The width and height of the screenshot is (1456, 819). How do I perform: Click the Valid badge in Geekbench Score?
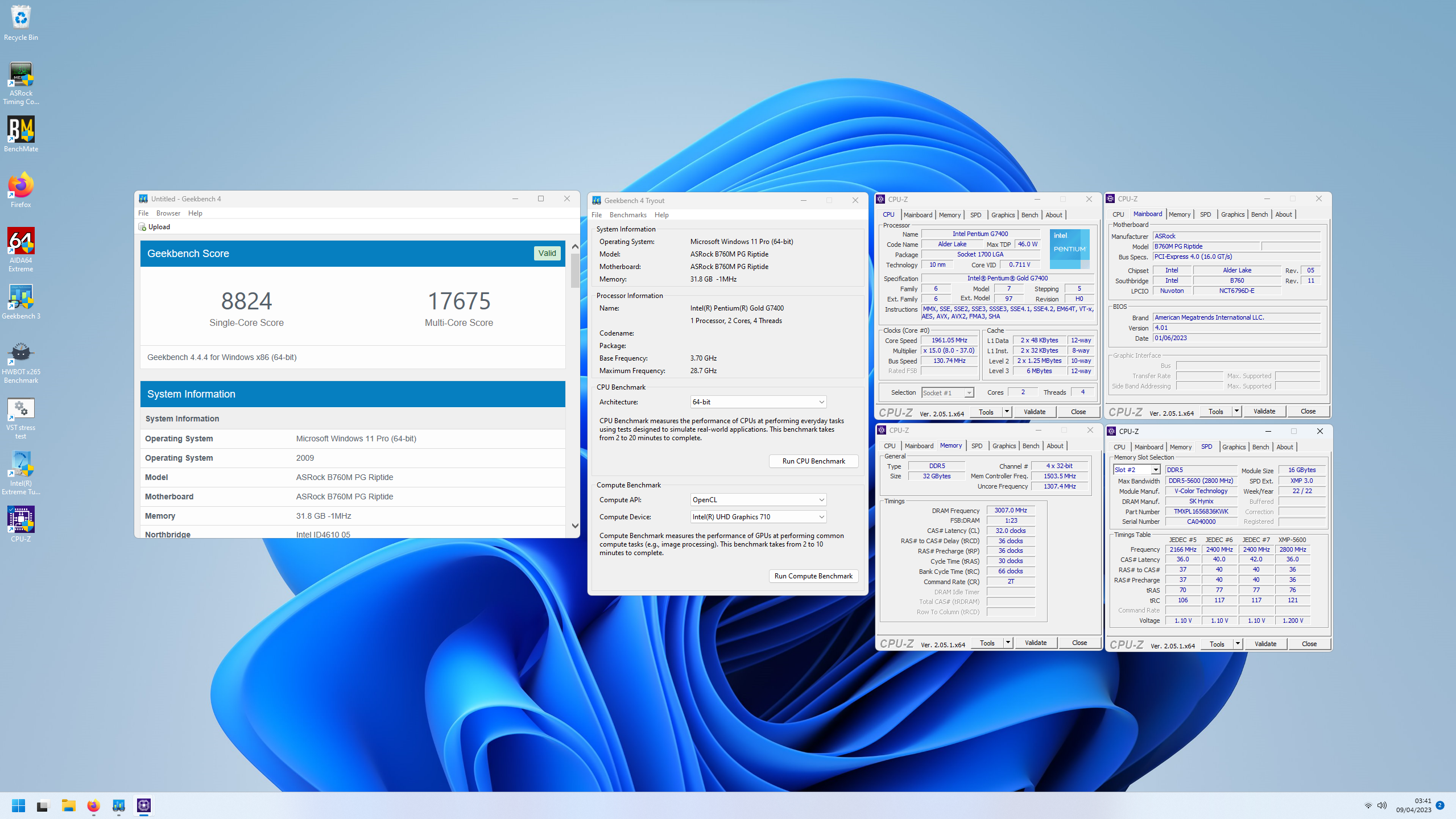pyautogui.click(x=547, y=253)
